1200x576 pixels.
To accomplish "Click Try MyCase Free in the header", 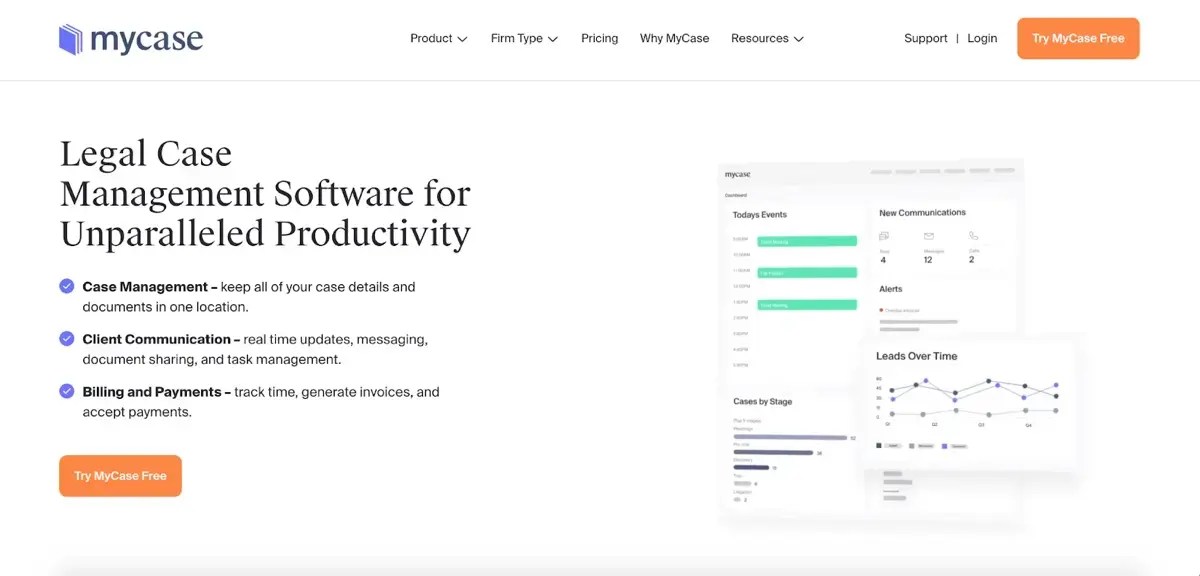I will click(x=1078, y=38).
